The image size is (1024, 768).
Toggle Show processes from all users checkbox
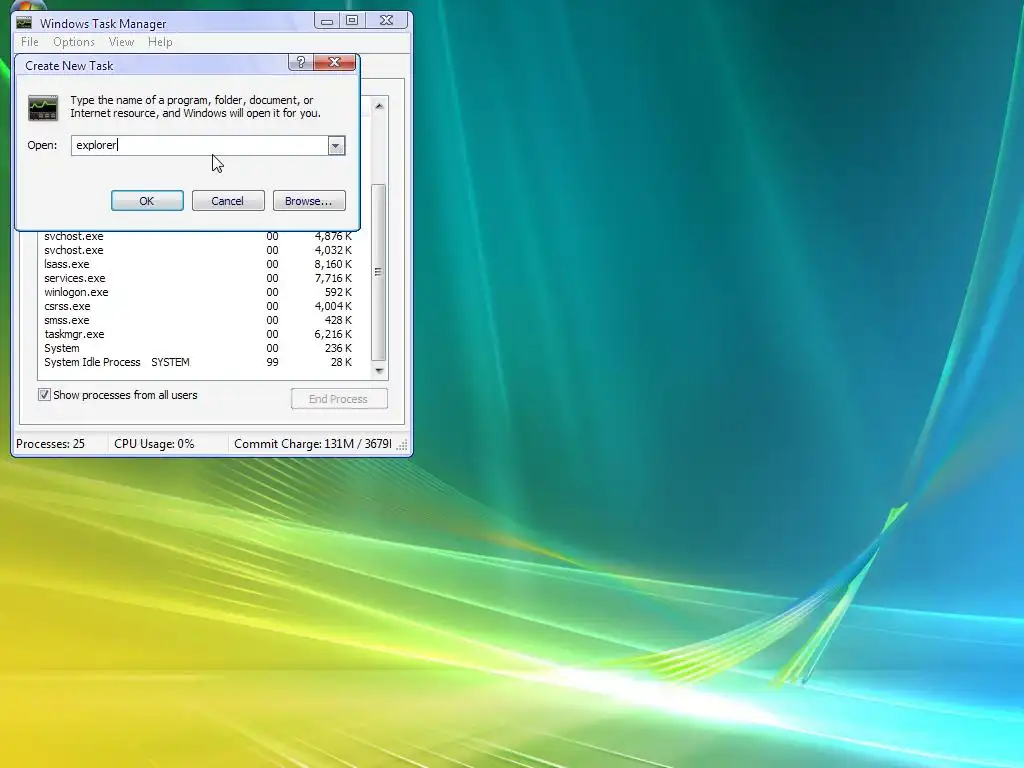point(44,394)
